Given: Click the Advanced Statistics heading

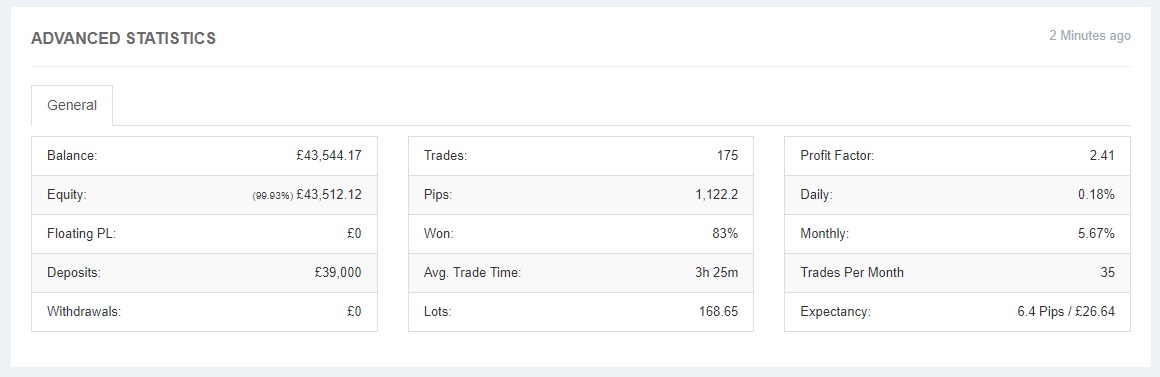Looking at the screenshot, I should pos(124,38).
